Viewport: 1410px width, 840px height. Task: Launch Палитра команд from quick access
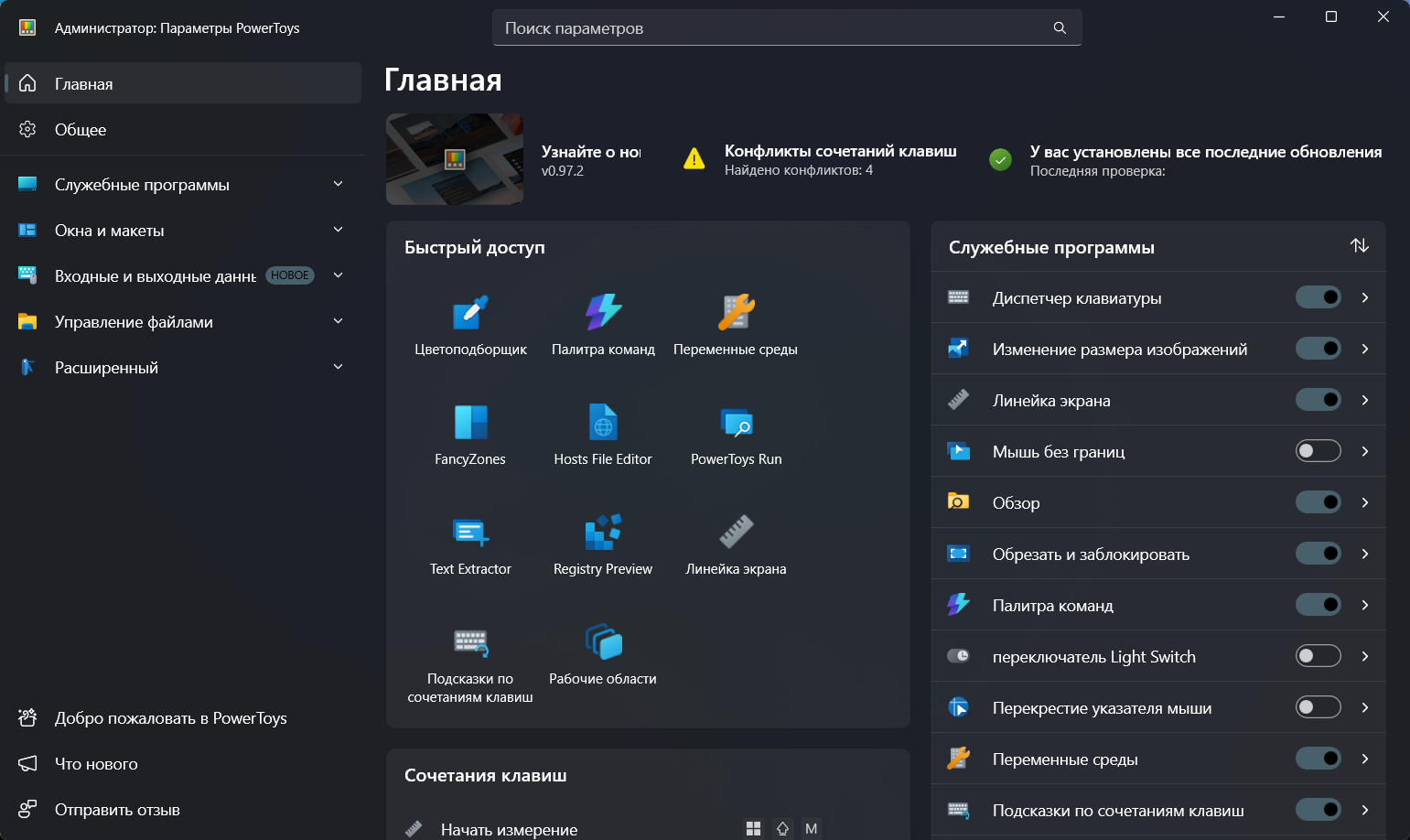coord(603,313)
